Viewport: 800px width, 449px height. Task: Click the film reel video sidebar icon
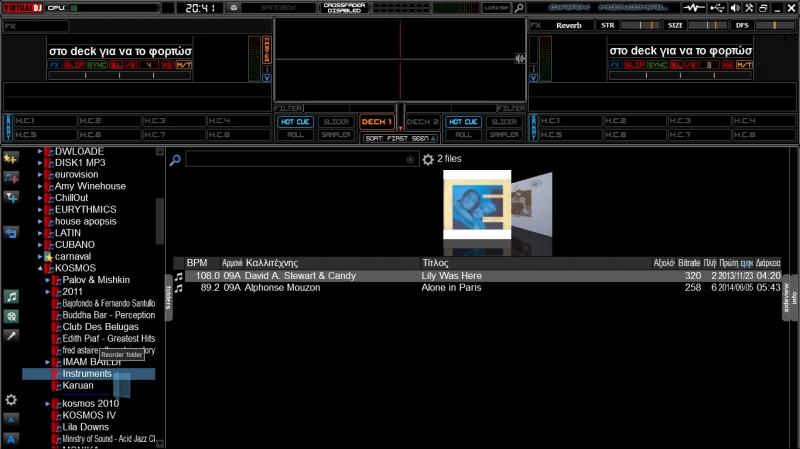tap(11, 316)
